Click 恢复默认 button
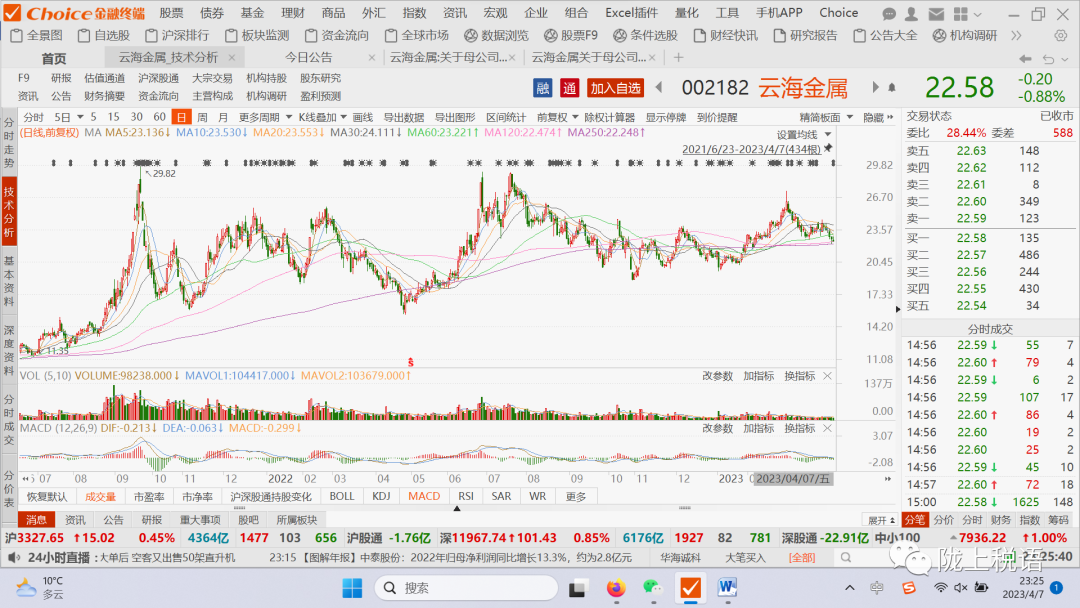This screenshot has width=1080, height=608. (x=48, y=496)
